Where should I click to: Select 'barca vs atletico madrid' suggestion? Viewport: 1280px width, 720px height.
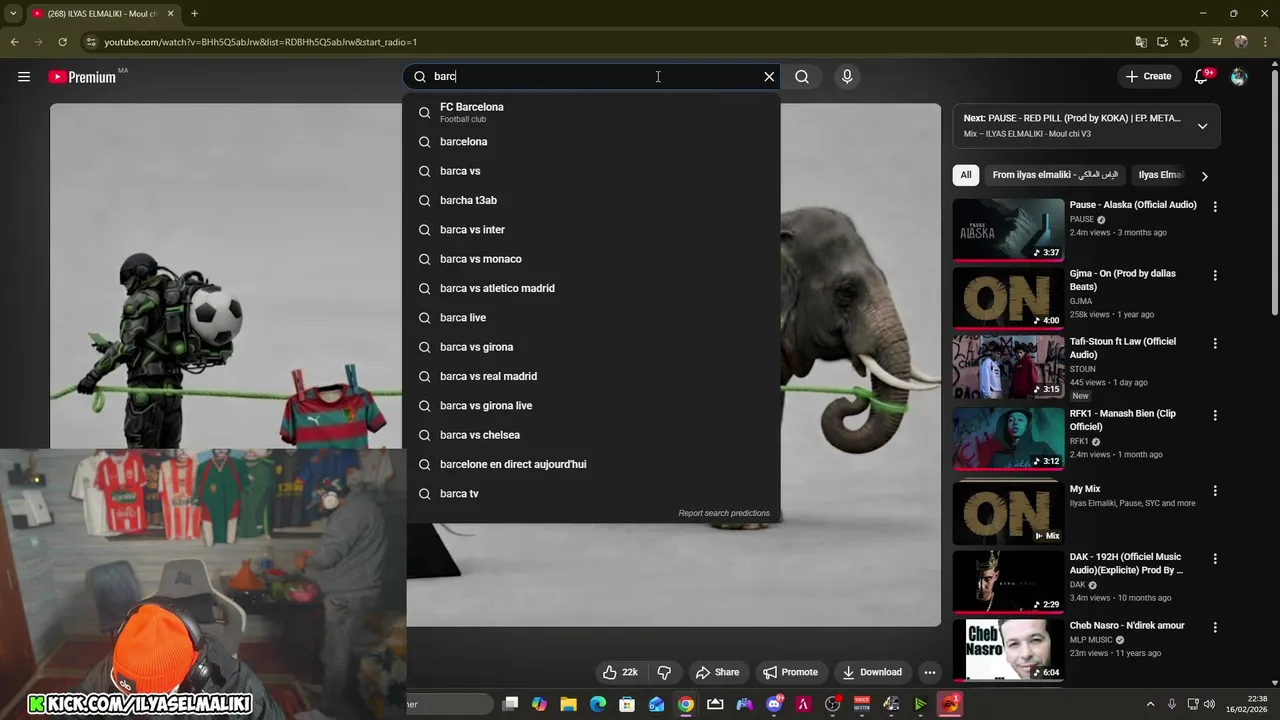tap(593, 288)
